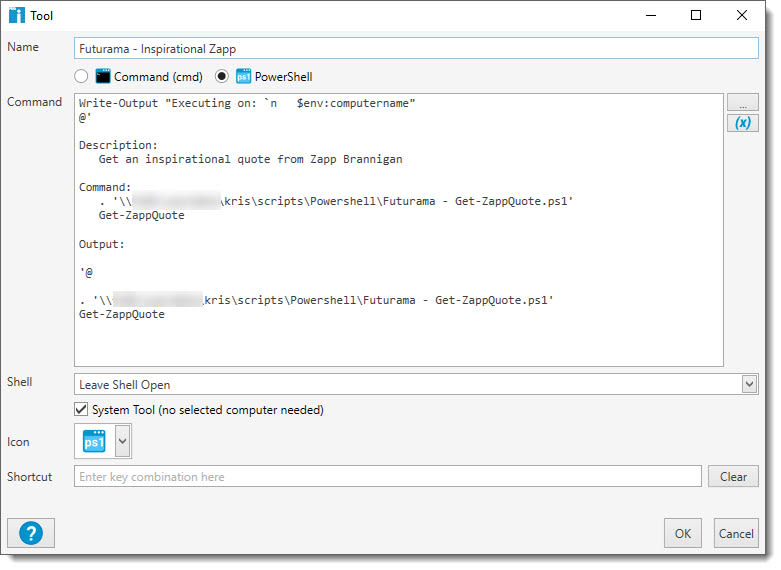Click the 'Description:' line in the script
Image resolution: width=781 pixels, height=570 pixels.
pyautogui.click(x=118, y=145)
